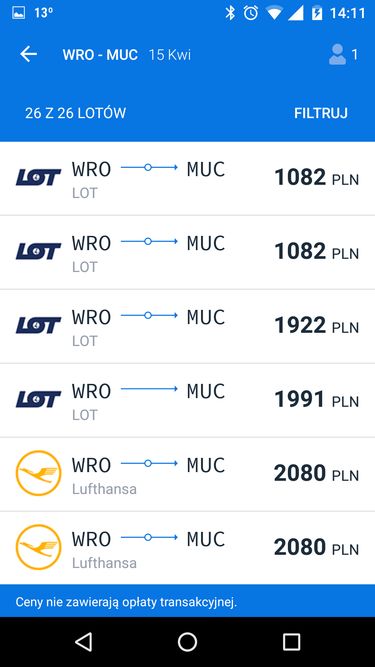Tap the 15 Kwi date label
375x667 pixels.
[x=170, y=55]
